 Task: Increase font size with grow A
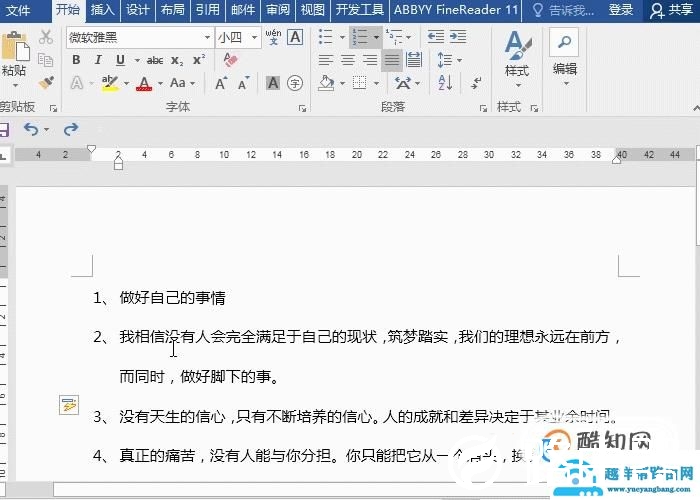coord(221,83)
